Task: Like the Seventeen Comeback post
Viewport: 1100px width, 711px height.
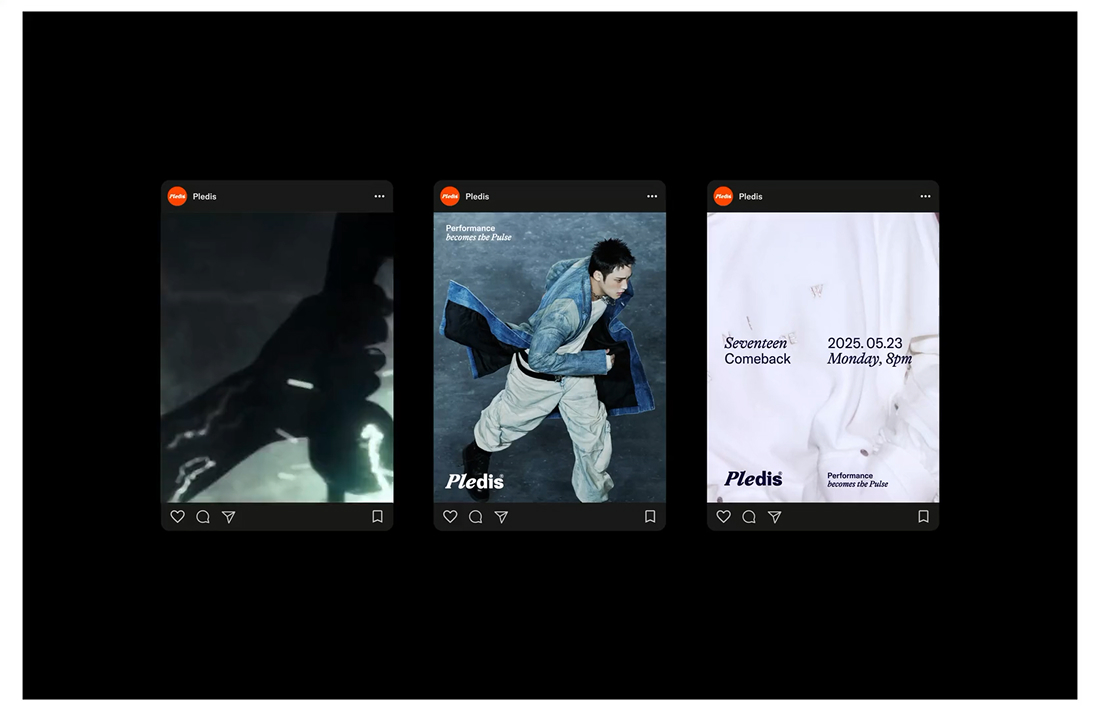Action: [x=724, y=517]
